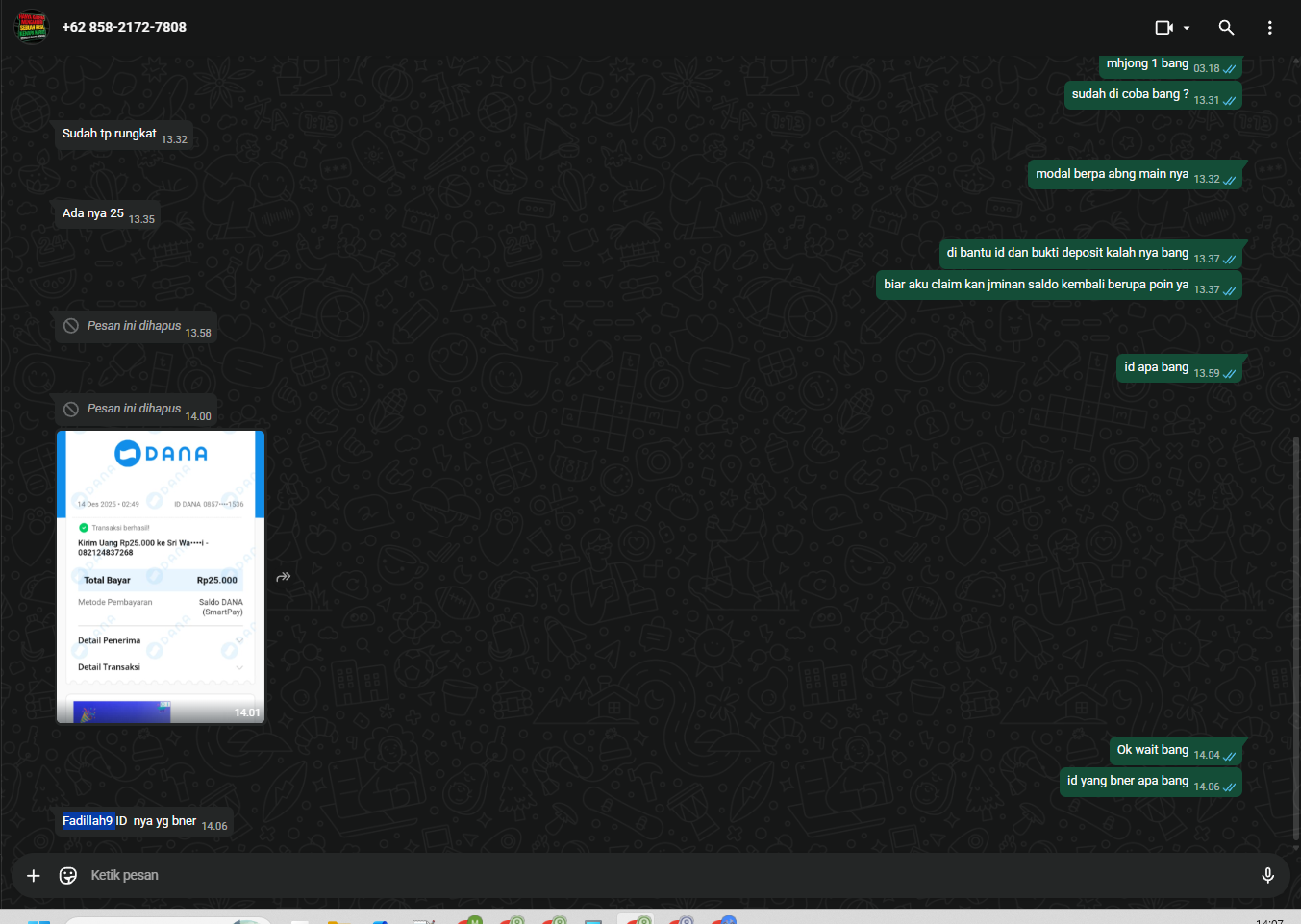Open the emoji and sticker picker
Image resolution: width=1301 pixels, height=924 pixels.
[68, 875]
